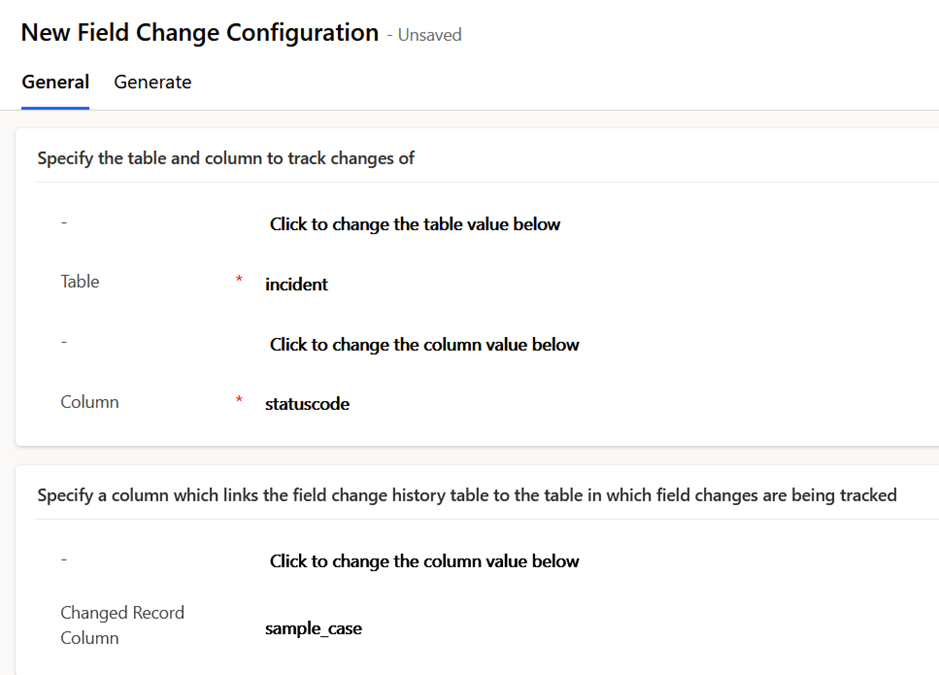Click the column change prompt above sample_case
Image resolution: width=939 pixels, height=675 pixels.
click(x=424, y=561)
